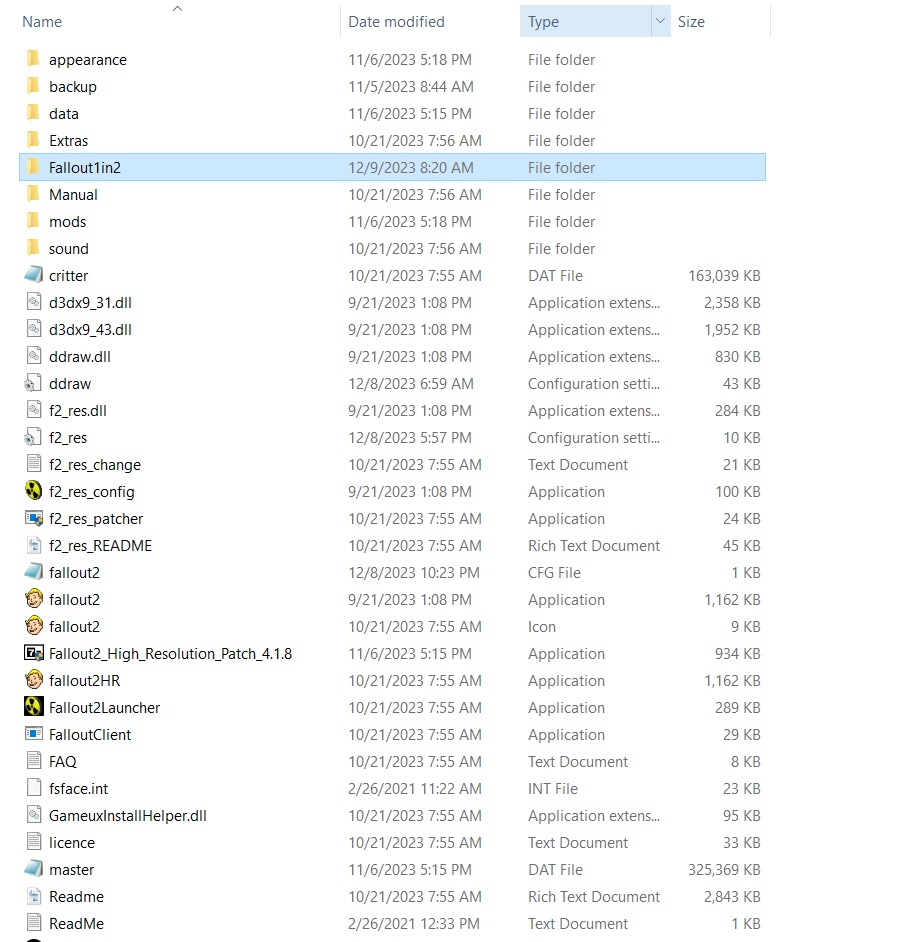Select the Manual folder icon
897x942 pixels.
coord(34,194)
